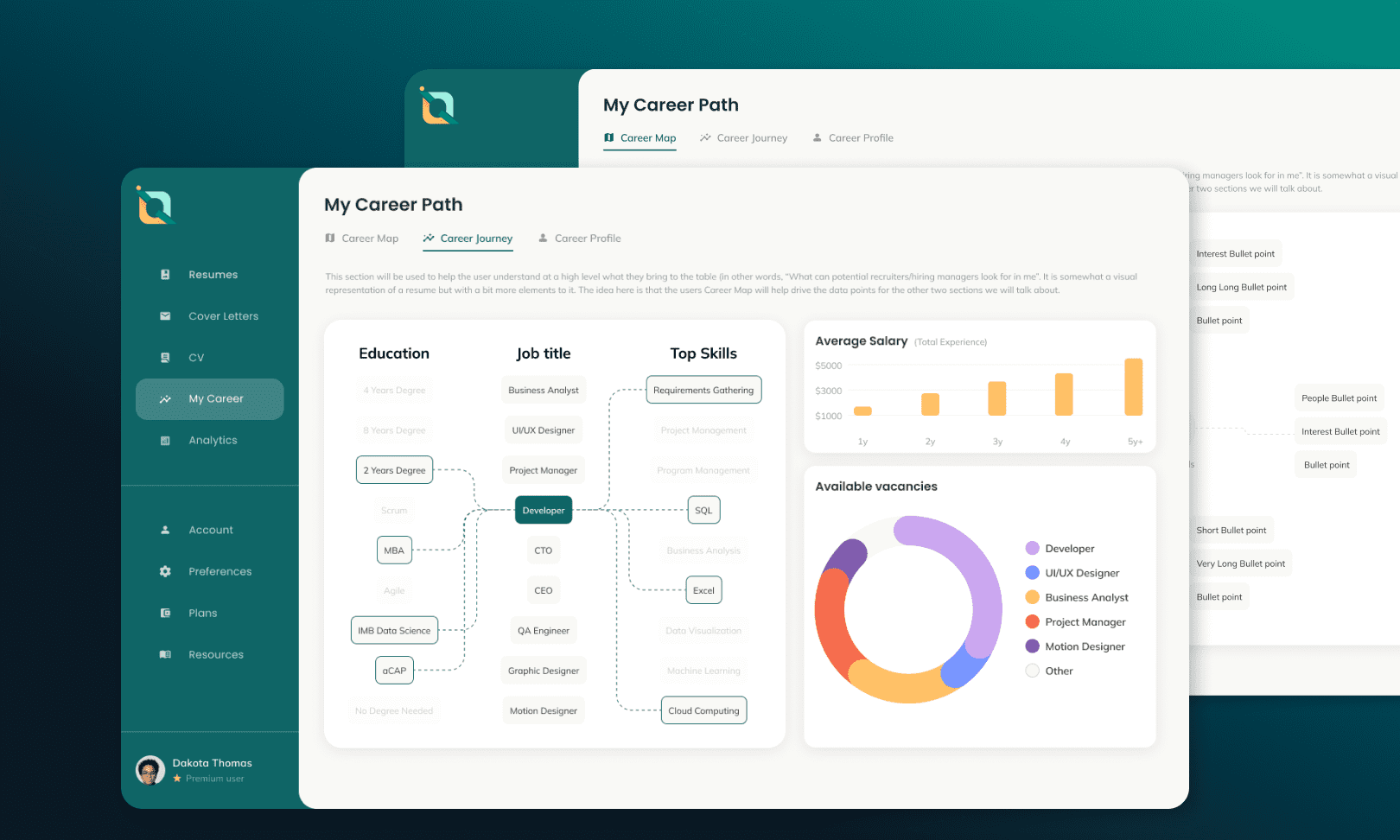Viewport: 1400px width, 840px height.
Task: Click the Preferences gear icon
Action: [x=165, y=572]
